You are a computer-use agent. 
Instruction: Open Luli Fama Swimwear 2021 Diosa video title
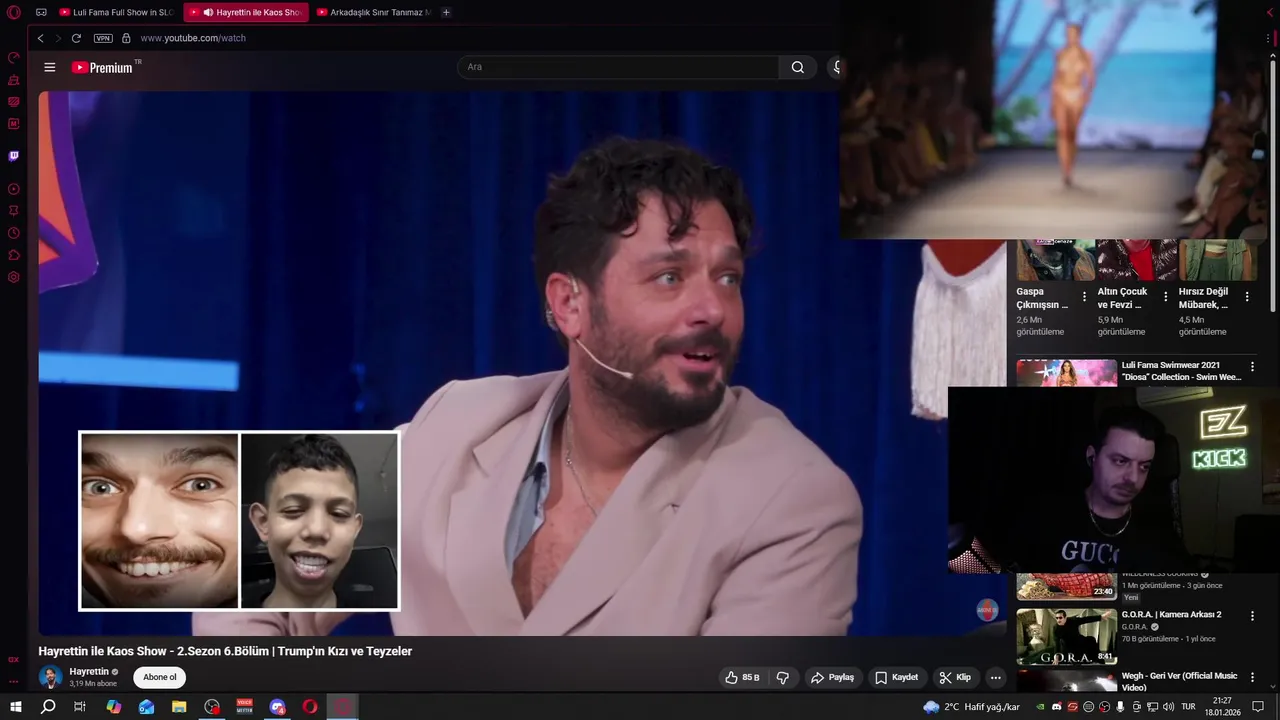[x=1181, y=371]
